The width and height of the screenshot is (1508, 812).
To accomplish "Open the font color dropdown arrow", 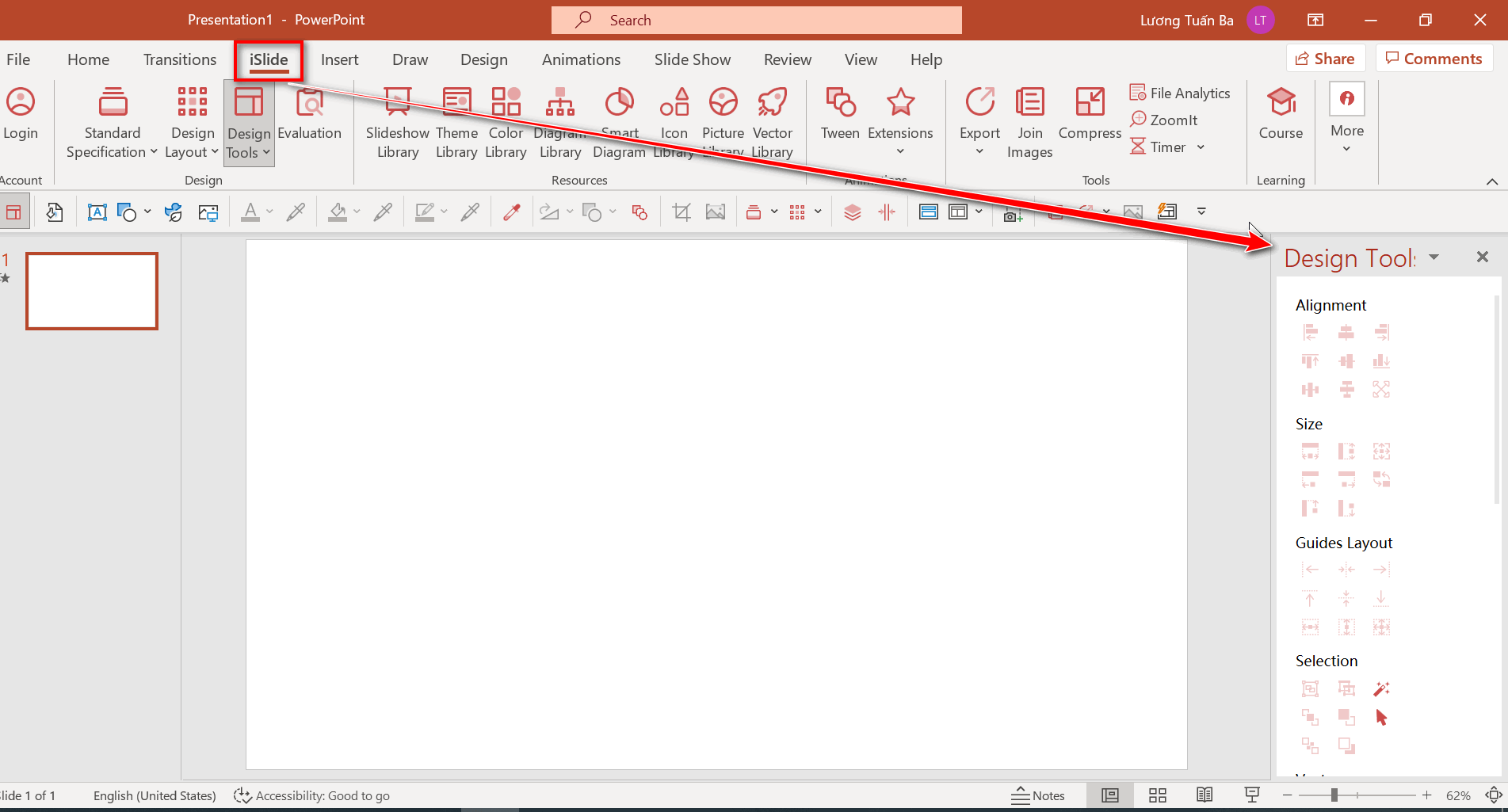I will pos(269,212).
